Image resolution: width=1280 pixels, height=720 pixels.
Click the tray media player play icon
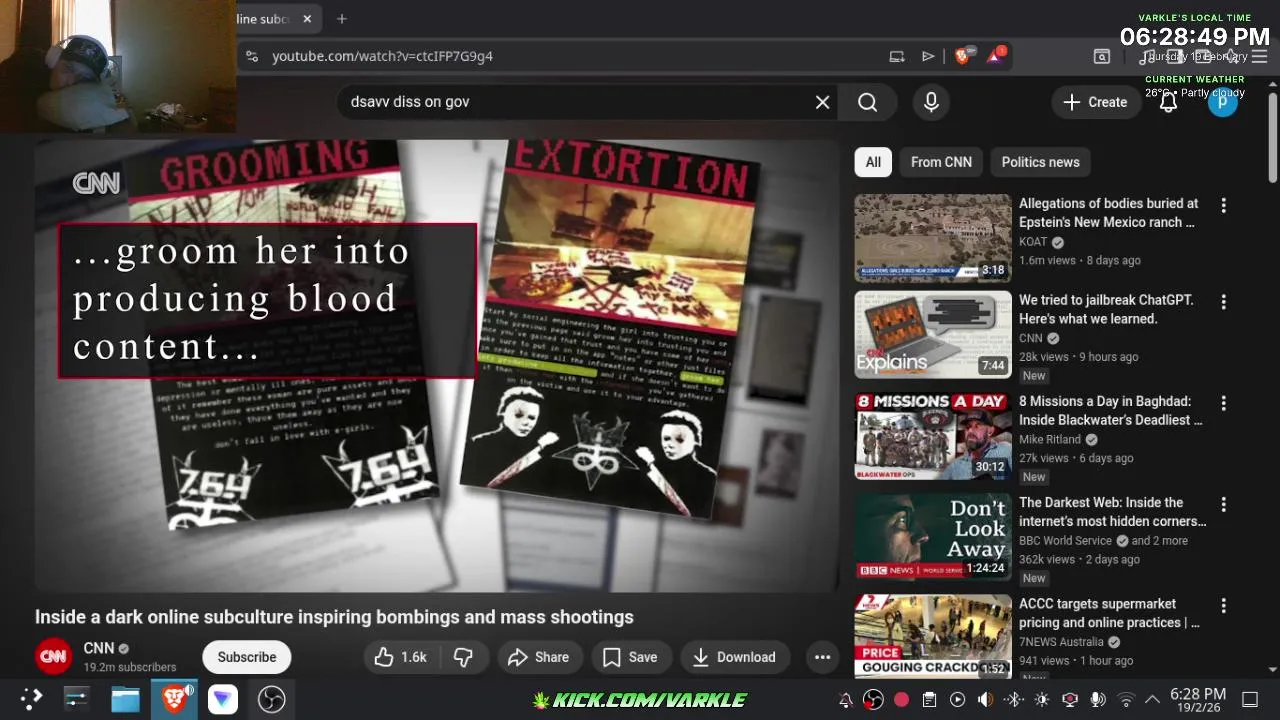click(x=957, y=700)
